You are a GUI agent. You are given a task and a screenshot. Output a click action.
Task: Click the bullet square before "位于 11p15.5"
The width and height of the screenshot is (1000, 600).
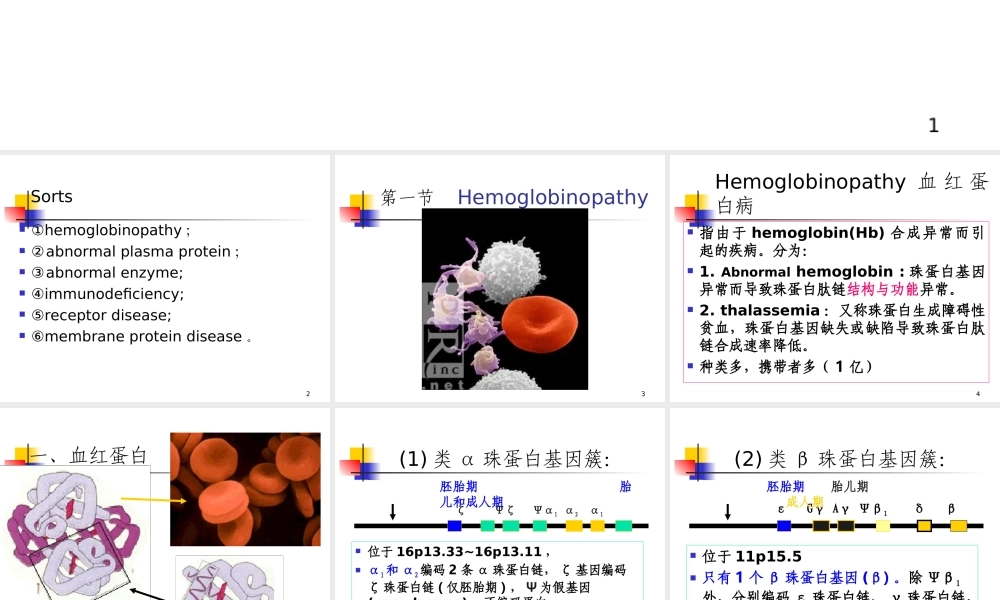[x=692, y=556]
